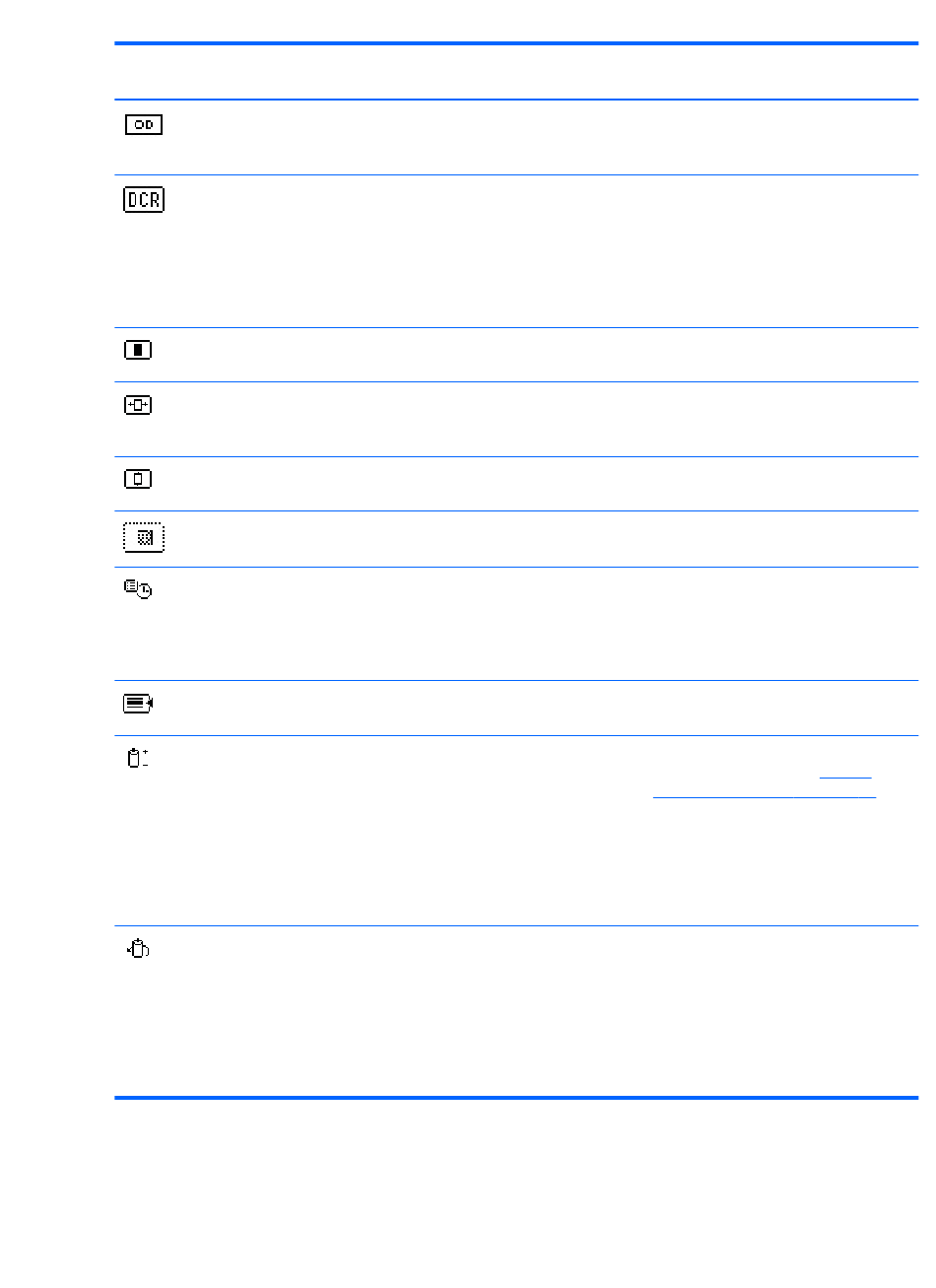Image resolution: width=936 pixels, height=1288 pixels.
Task: Click the screen icon with solid black center bar
Action: click(x=138, y=350)
